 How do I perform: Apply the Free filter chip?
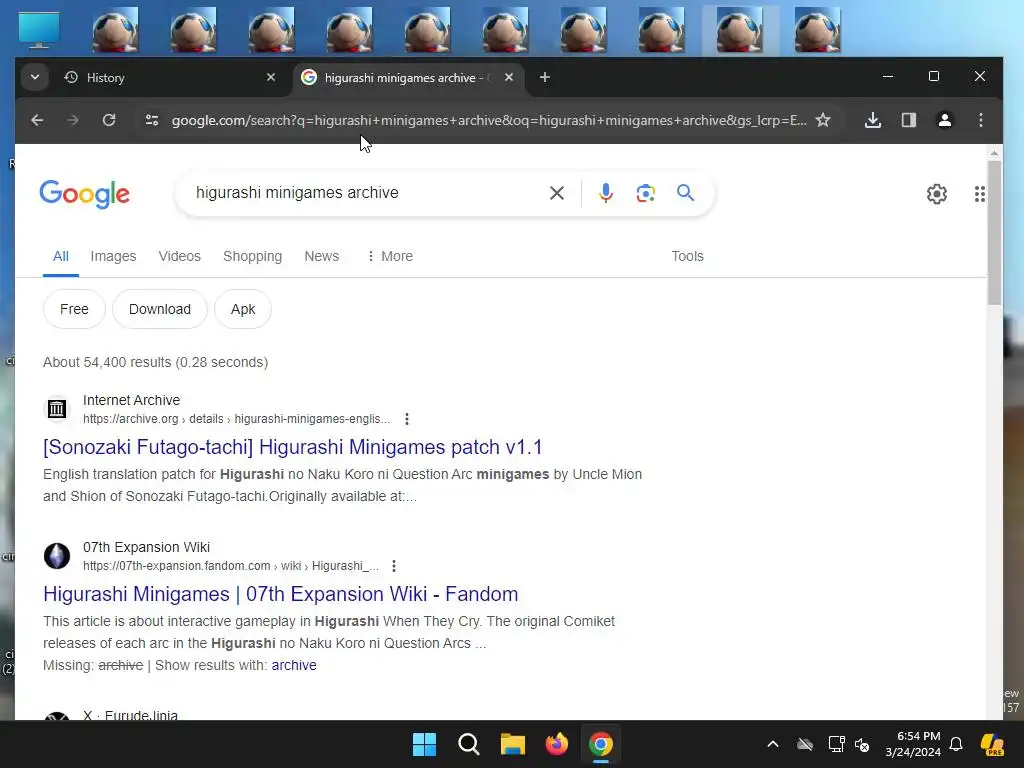[x=74, y=309]
